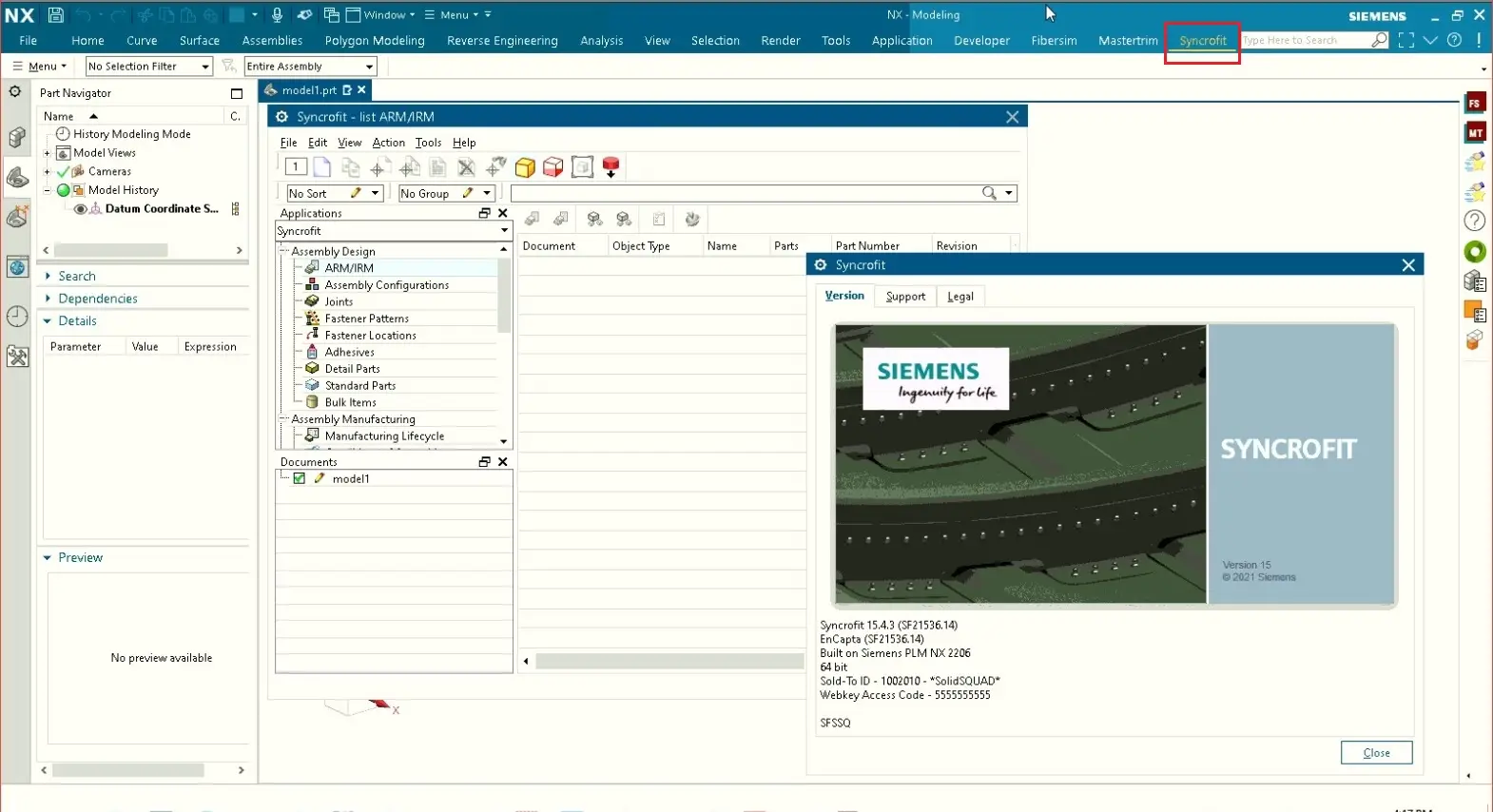Open the Fibersim FS icon in right sidebar
This screenshot has height=812, width=1493.
(x=1475, y=104)
